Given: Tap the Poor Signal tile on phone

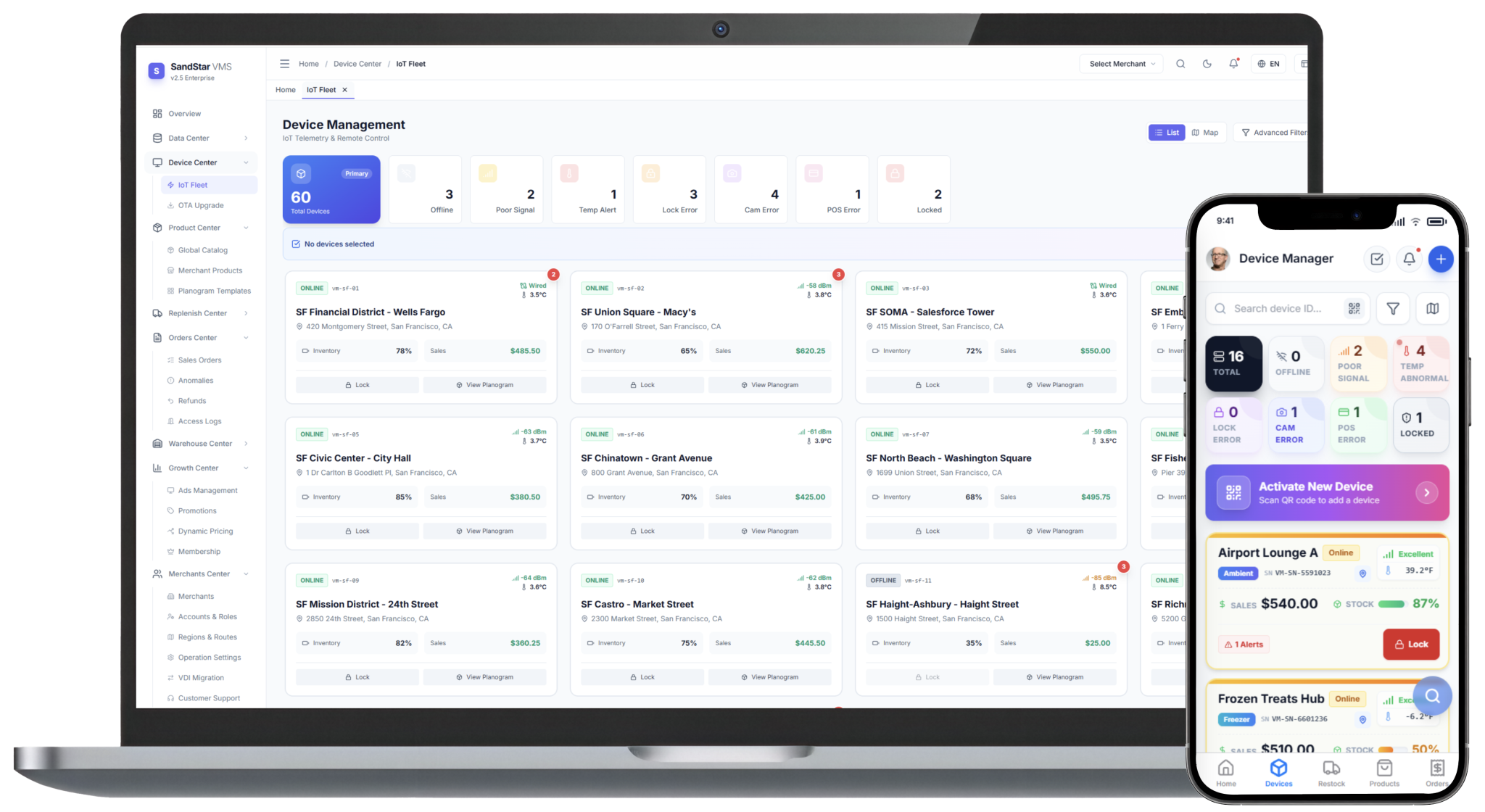Looking at the screenshot, I should 1359,364.
